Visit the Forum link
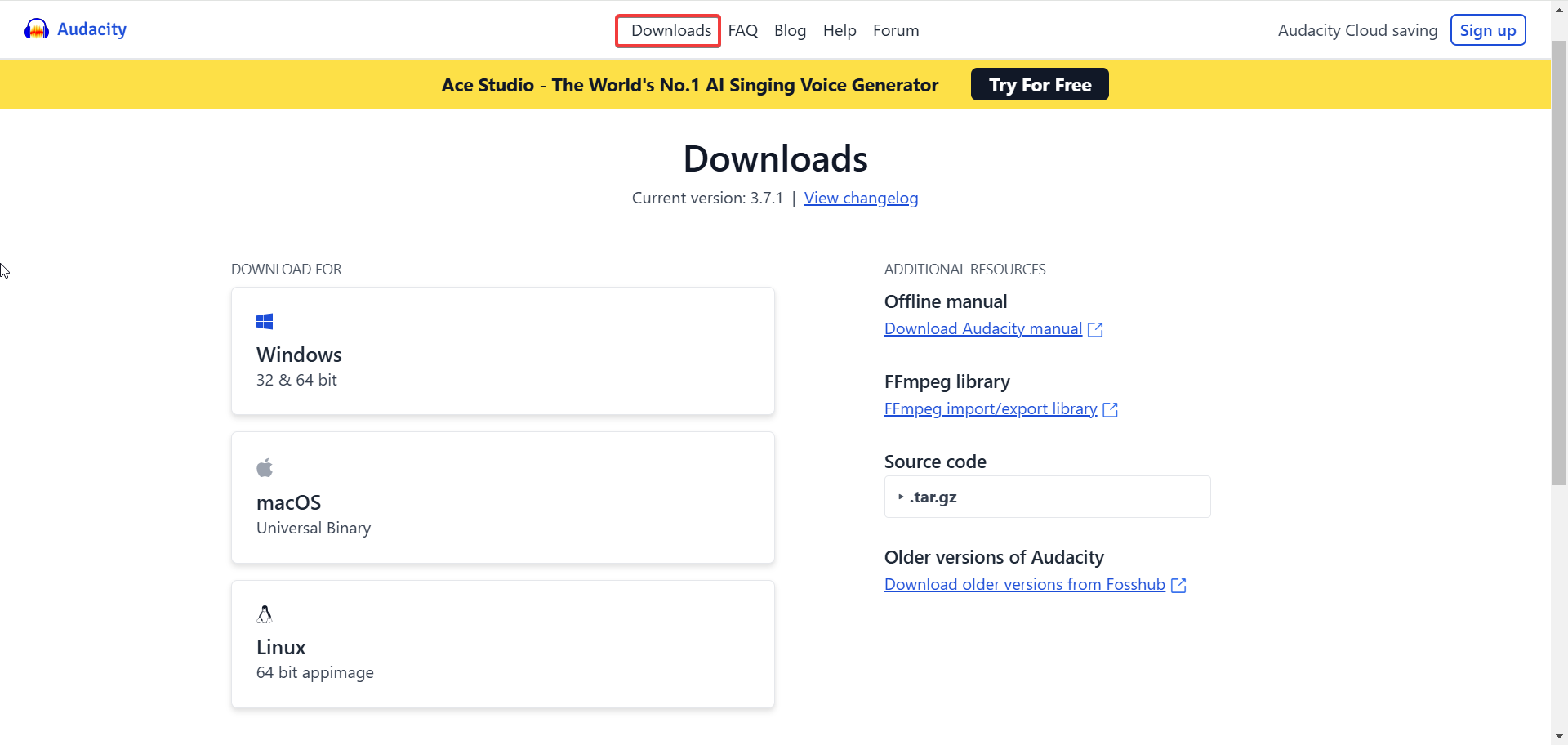Image resolution: width=1568 pixels, height=745 pixels. (896, 30)
